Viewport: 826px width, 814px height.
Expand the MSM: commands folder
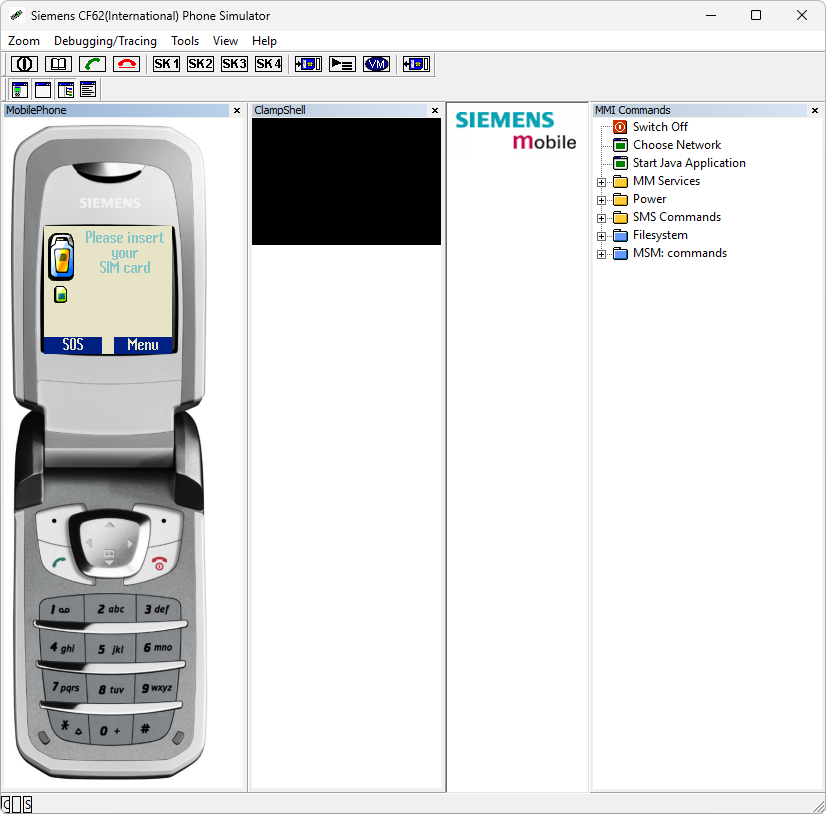pos(601,254)
